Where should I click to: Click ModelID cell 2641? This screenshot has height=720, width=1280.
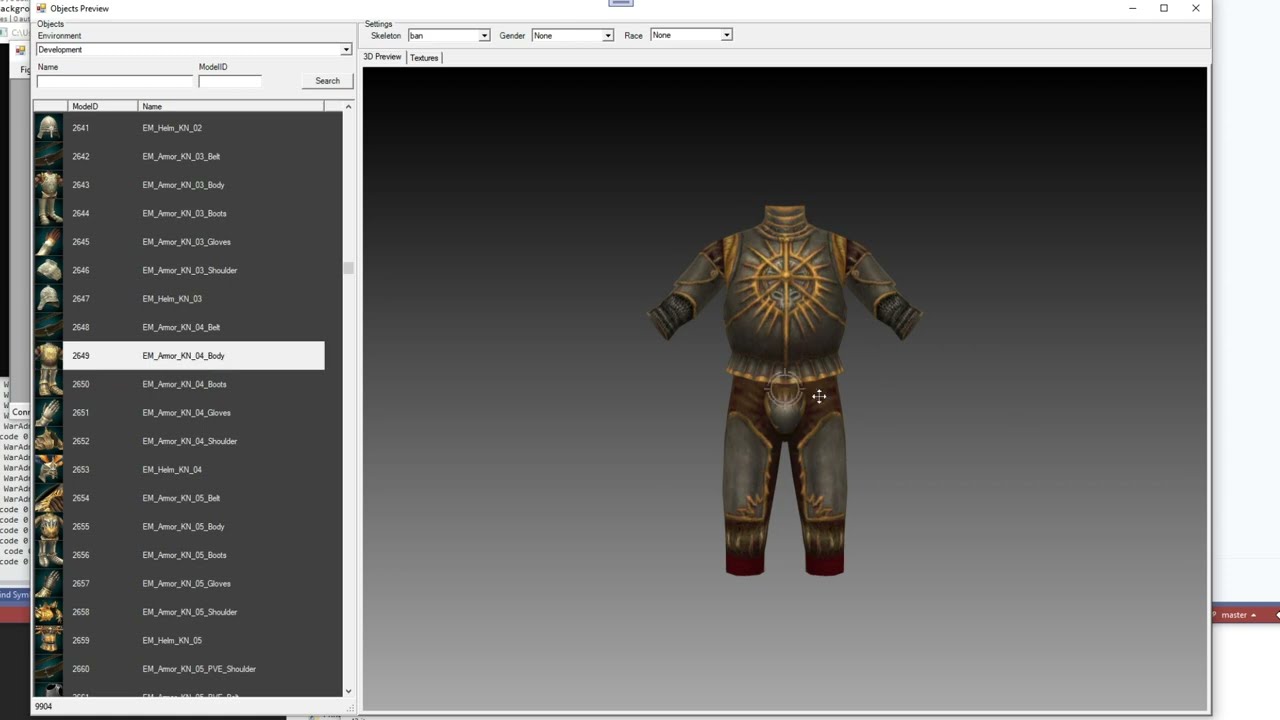click(x=80, y=128)
